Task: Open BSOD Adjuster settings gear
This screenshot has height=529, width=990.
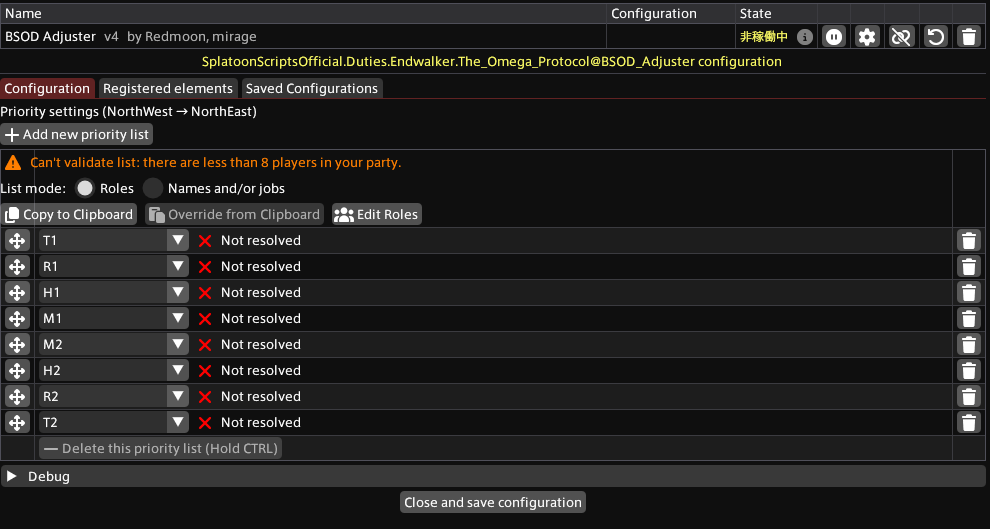Action: (867, 37)
